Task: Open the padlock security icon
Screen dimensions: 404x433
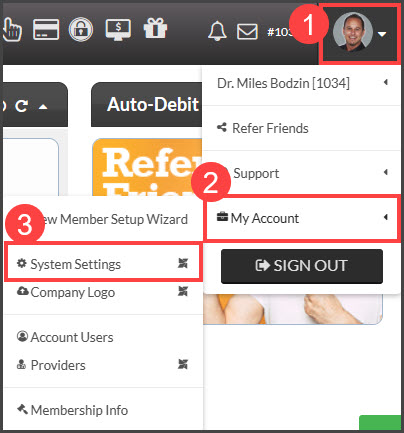Action: [x=81, y=29]
